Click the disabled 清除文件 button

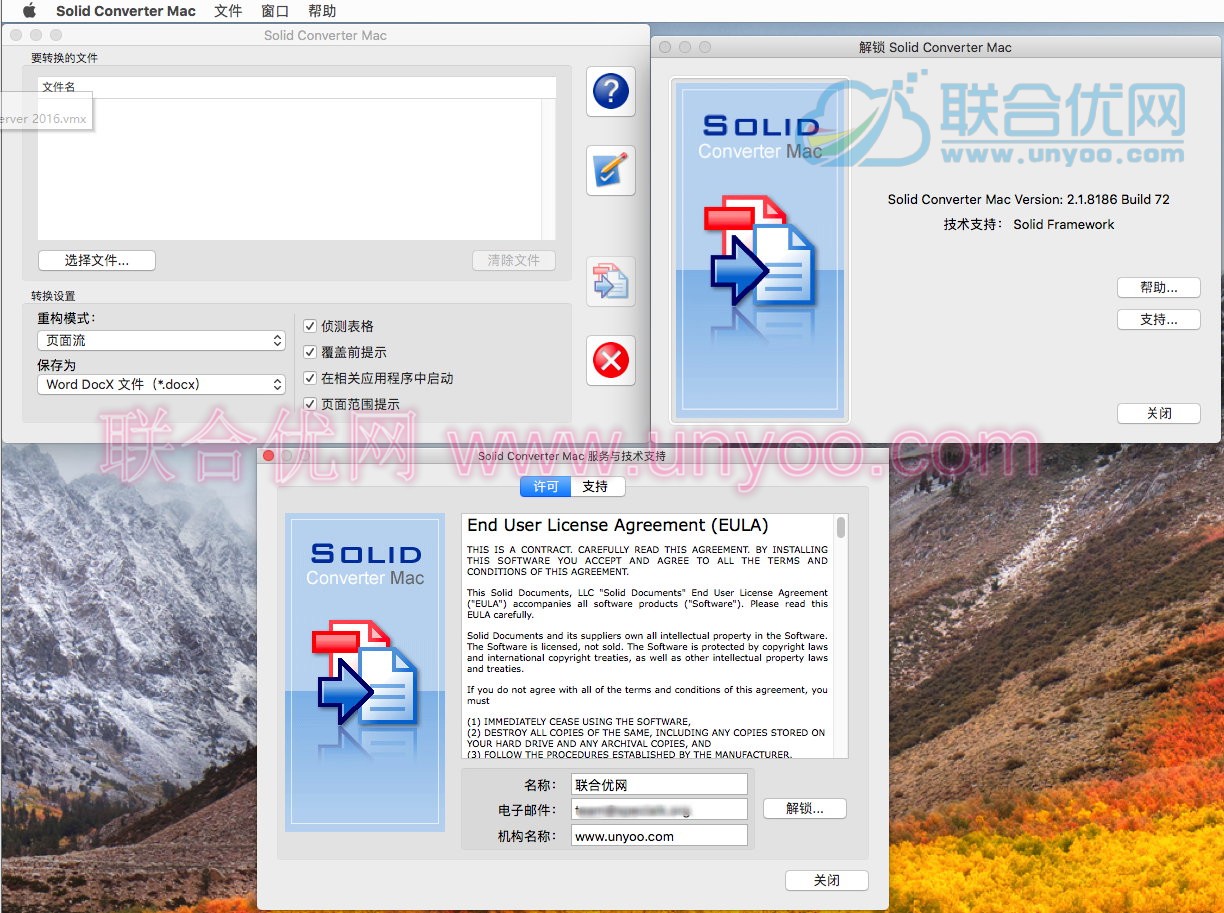[514, 260]
